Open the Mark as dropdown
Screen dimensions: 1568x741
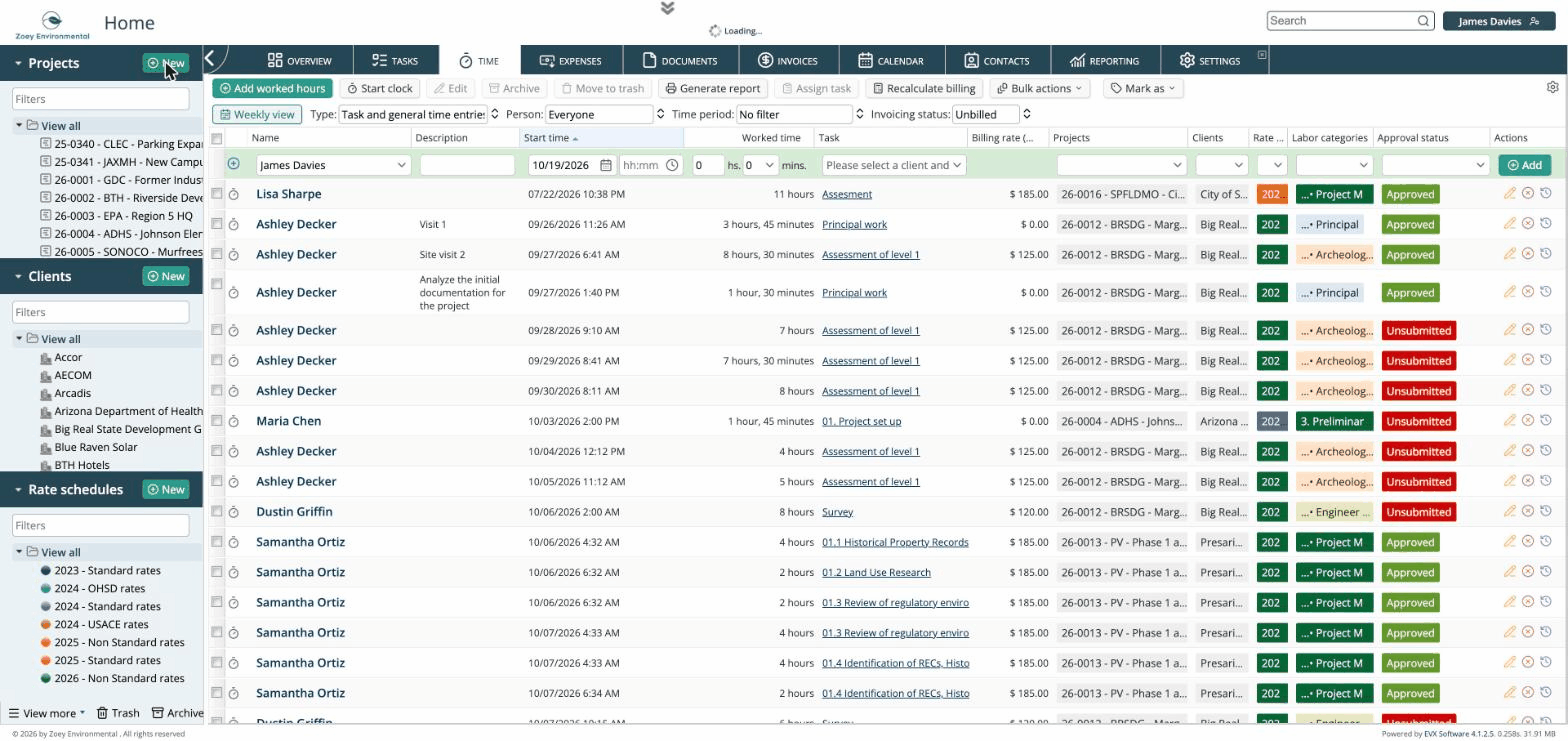coord(1143,89)
